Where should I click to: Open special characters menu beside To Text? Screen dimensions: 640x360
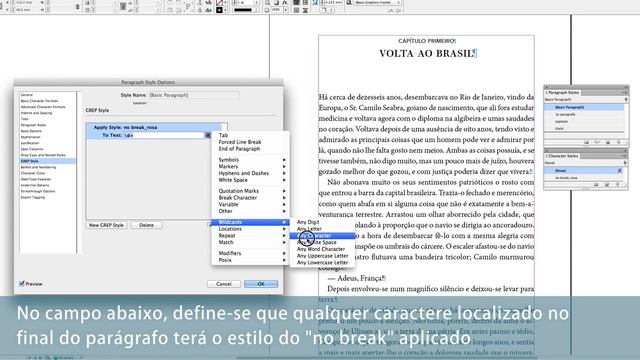pos(208,135)
